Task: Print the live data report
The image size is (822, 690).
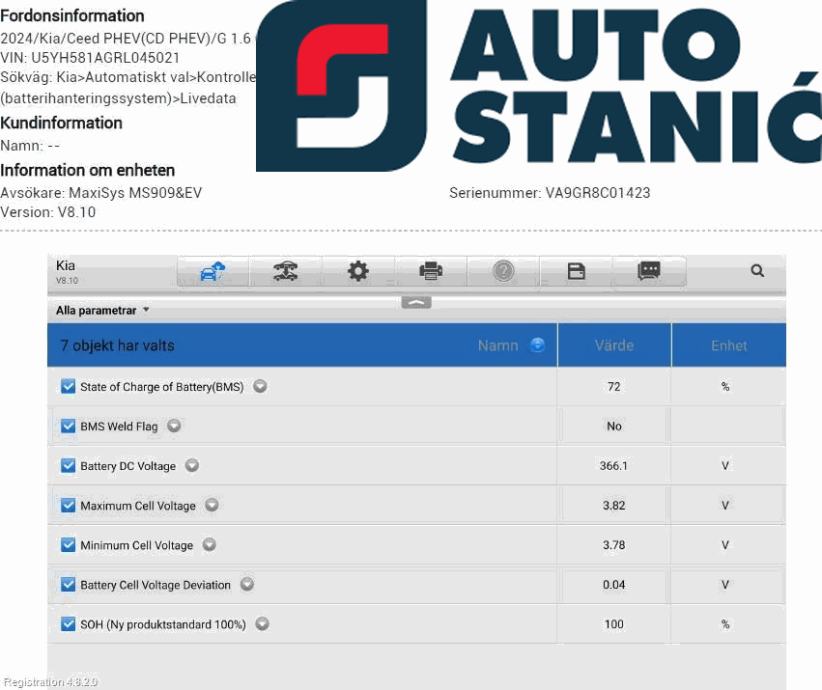Action: click(431, 272)
